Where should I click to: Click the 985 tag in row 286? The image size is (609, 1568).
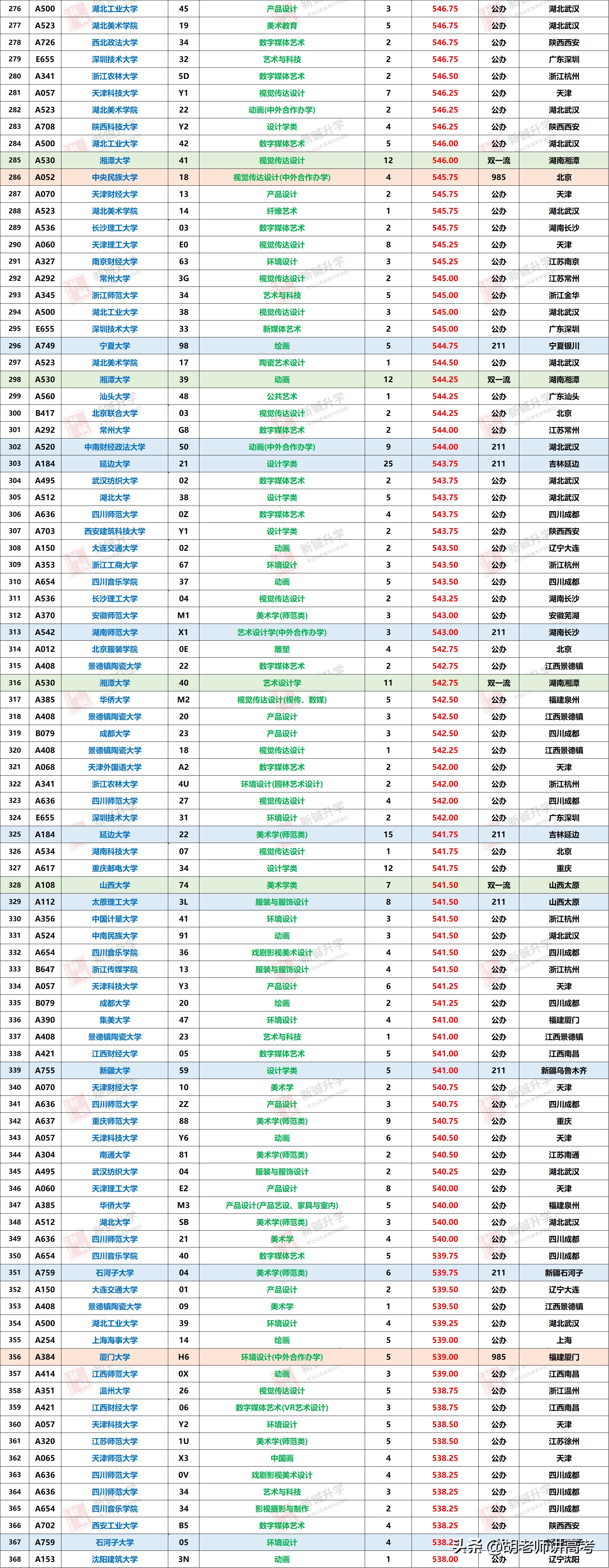tap(499, 177)
